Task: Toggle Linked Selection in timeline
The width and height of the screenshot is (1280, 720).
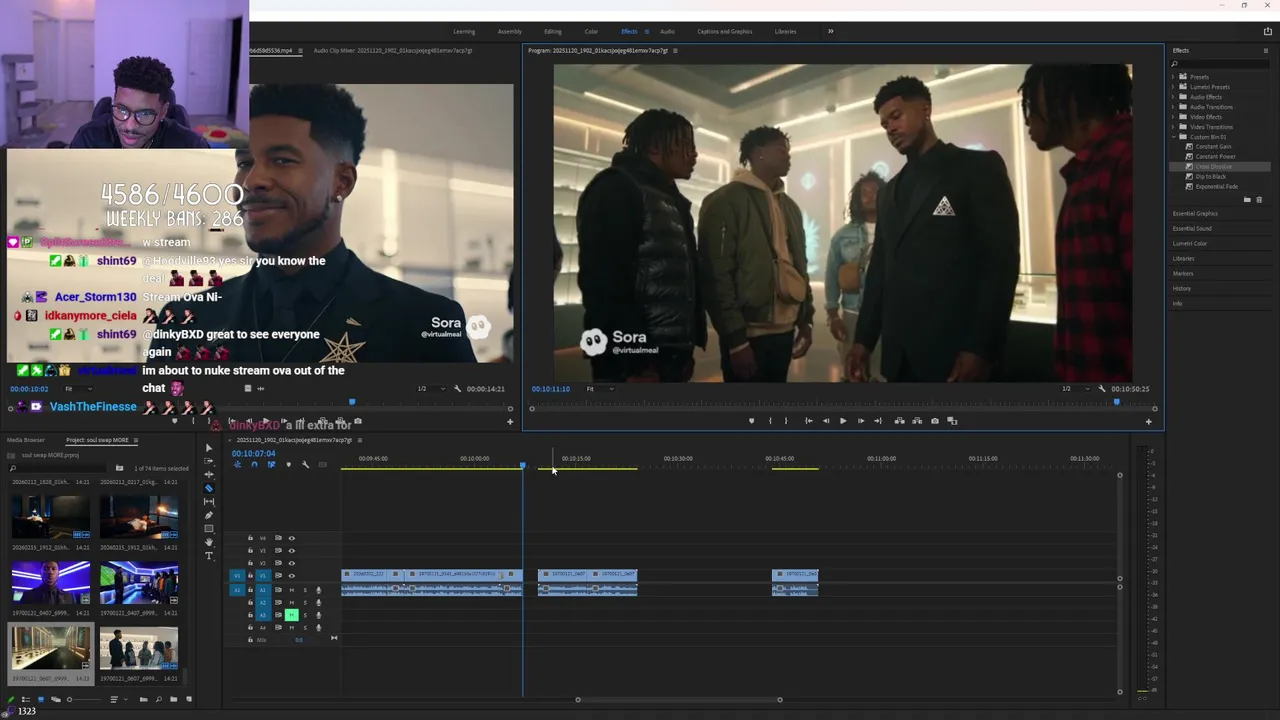Action: pyautogui.click(x=271, y=465)
